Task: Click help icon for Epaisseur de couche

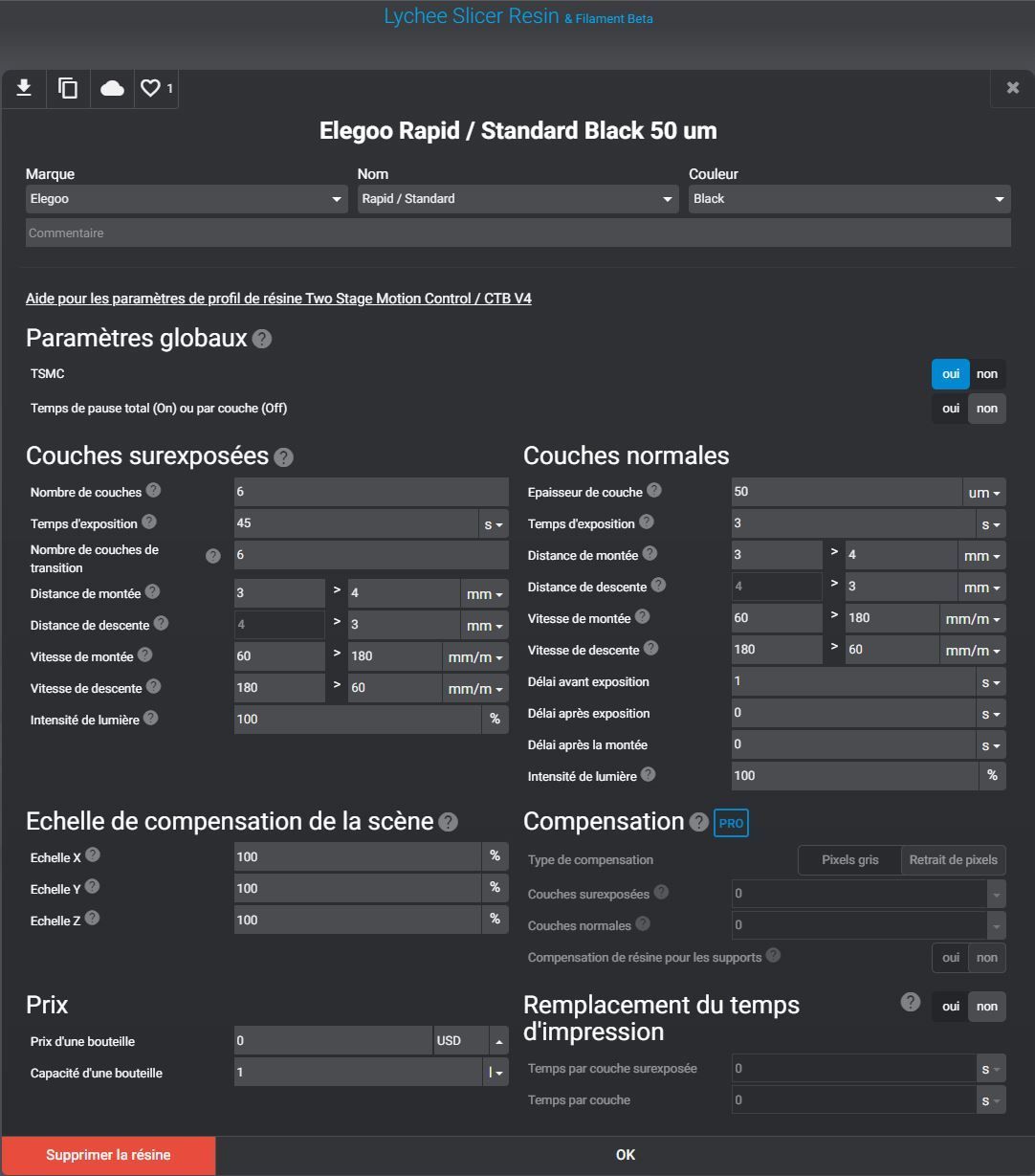Action: tap(653, 490)
